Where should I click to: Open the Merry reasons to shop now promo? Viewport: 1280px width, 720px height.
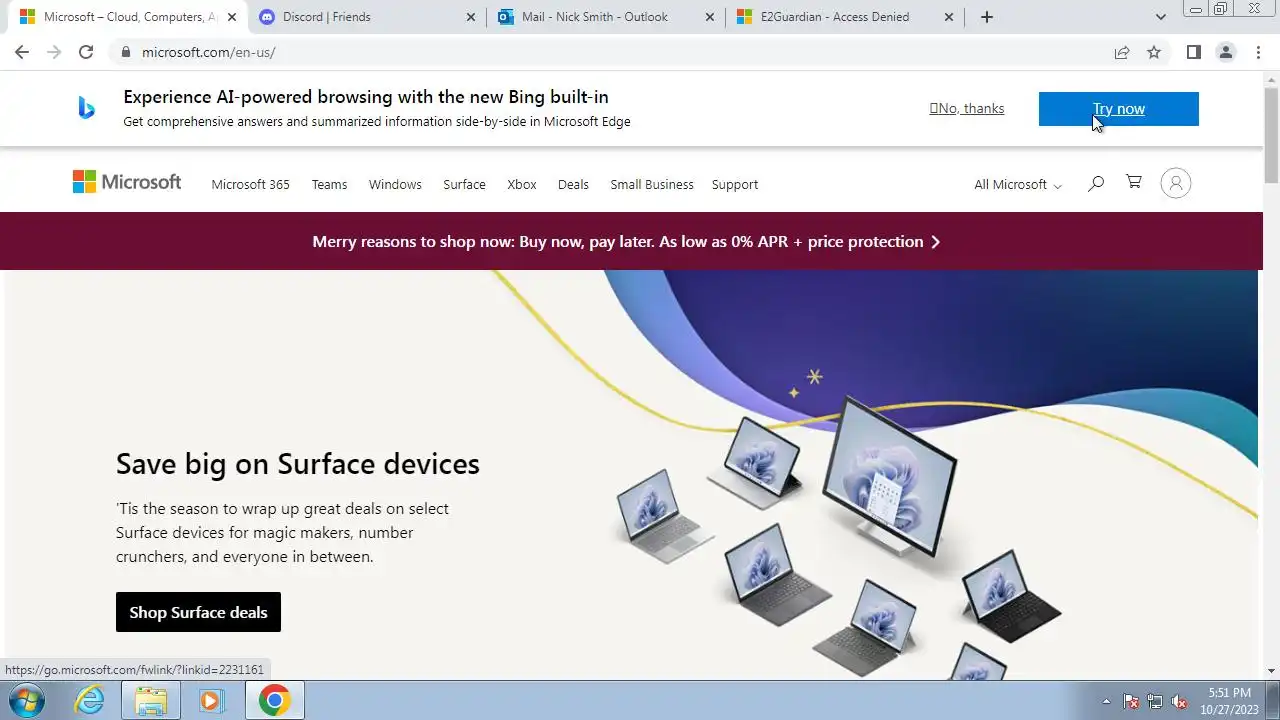(x=626, y=241)
